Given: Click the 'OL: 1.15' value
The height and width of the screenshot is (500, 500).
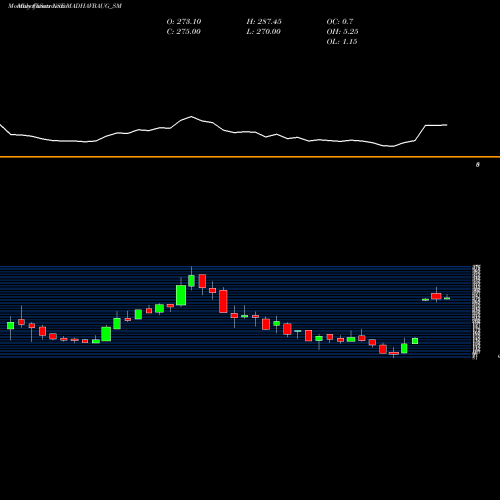Looking at the screenshot, I should click(342, 42).
